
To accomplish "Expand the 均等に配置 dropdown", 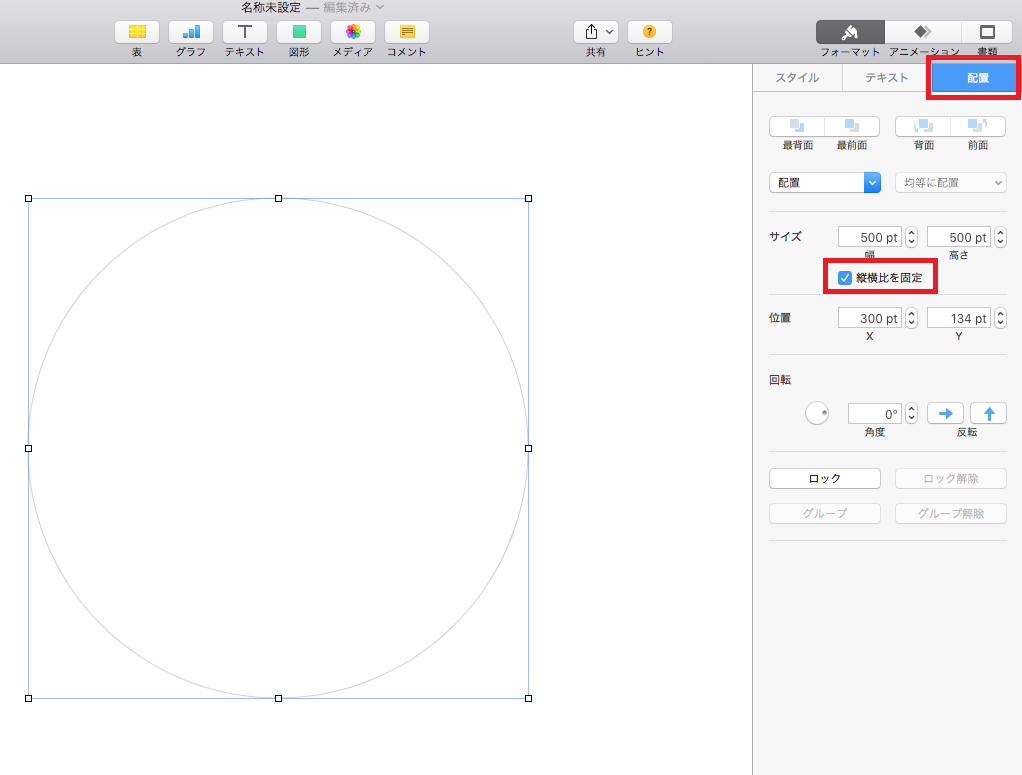I will click(951, 183).
